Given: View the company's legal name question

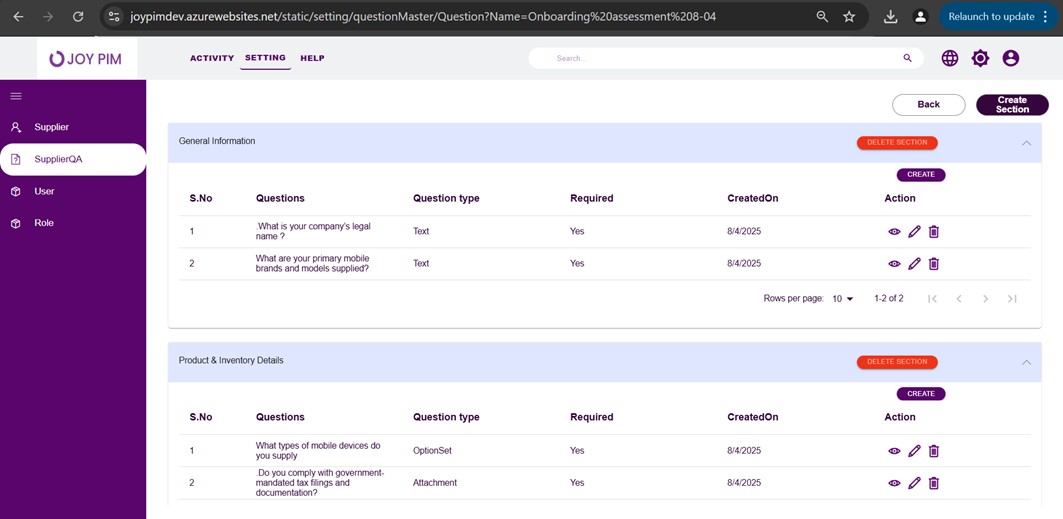Looking at the screenshot, I should point(894,232).
